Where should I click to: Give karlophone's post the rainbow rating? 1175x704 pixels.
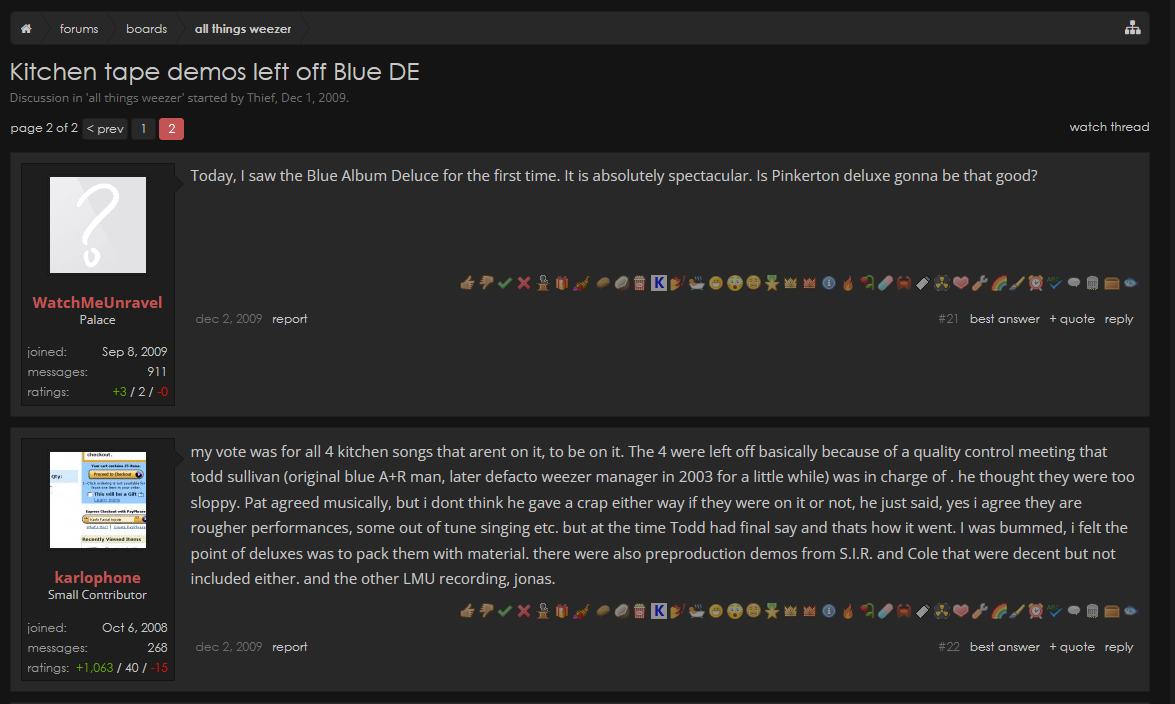point(999,610)
